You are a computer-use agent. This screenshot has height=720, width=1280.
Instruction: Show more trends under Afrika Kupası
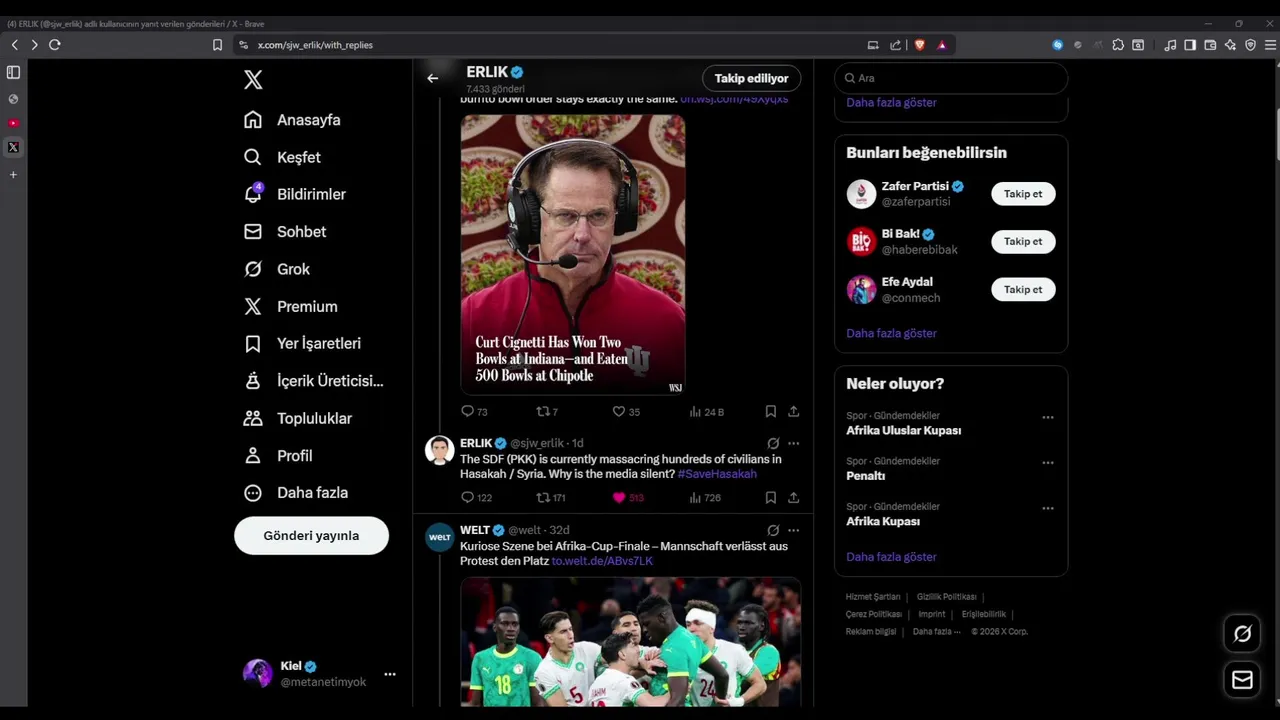pyautogui.click(x=891, y=557)
